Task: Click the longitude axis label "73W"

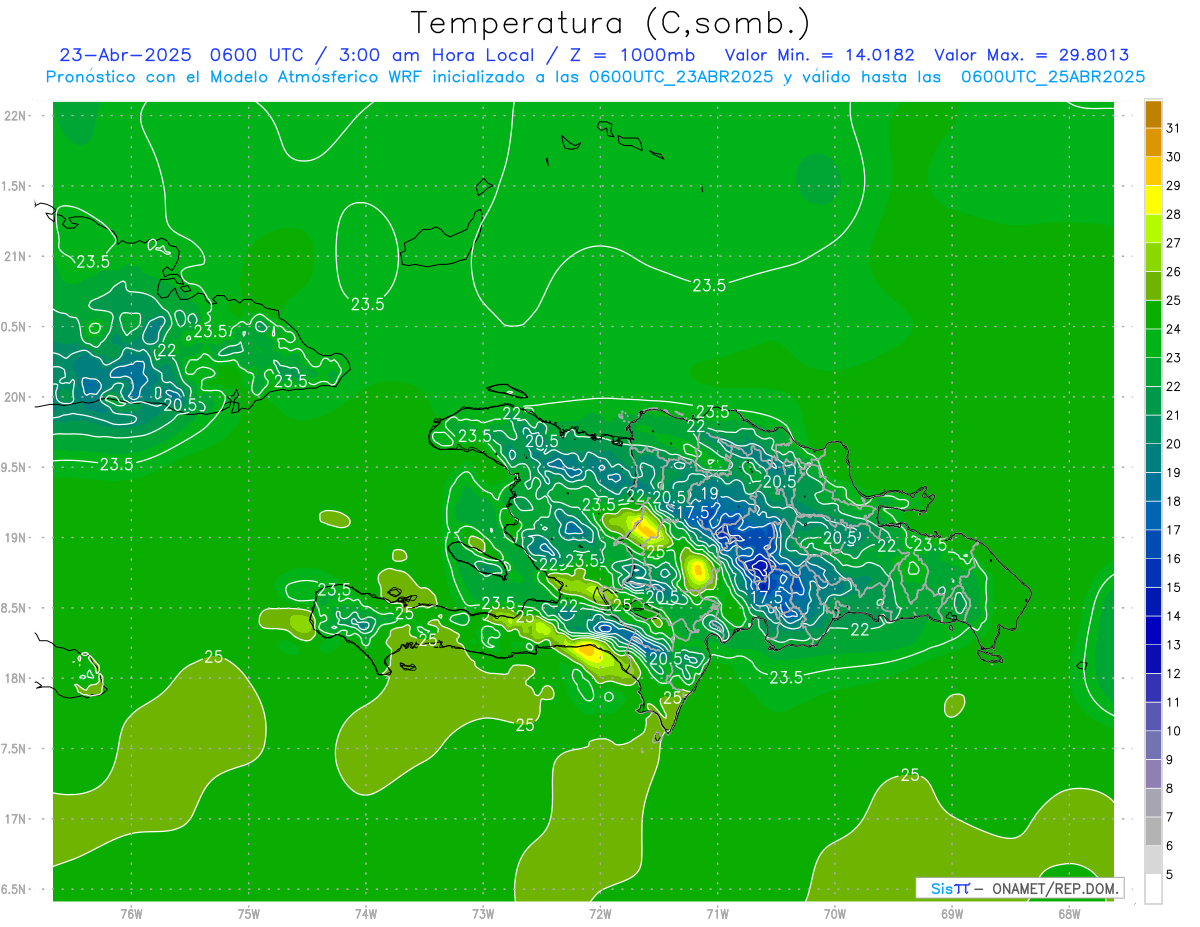Action: coord(483,914)
